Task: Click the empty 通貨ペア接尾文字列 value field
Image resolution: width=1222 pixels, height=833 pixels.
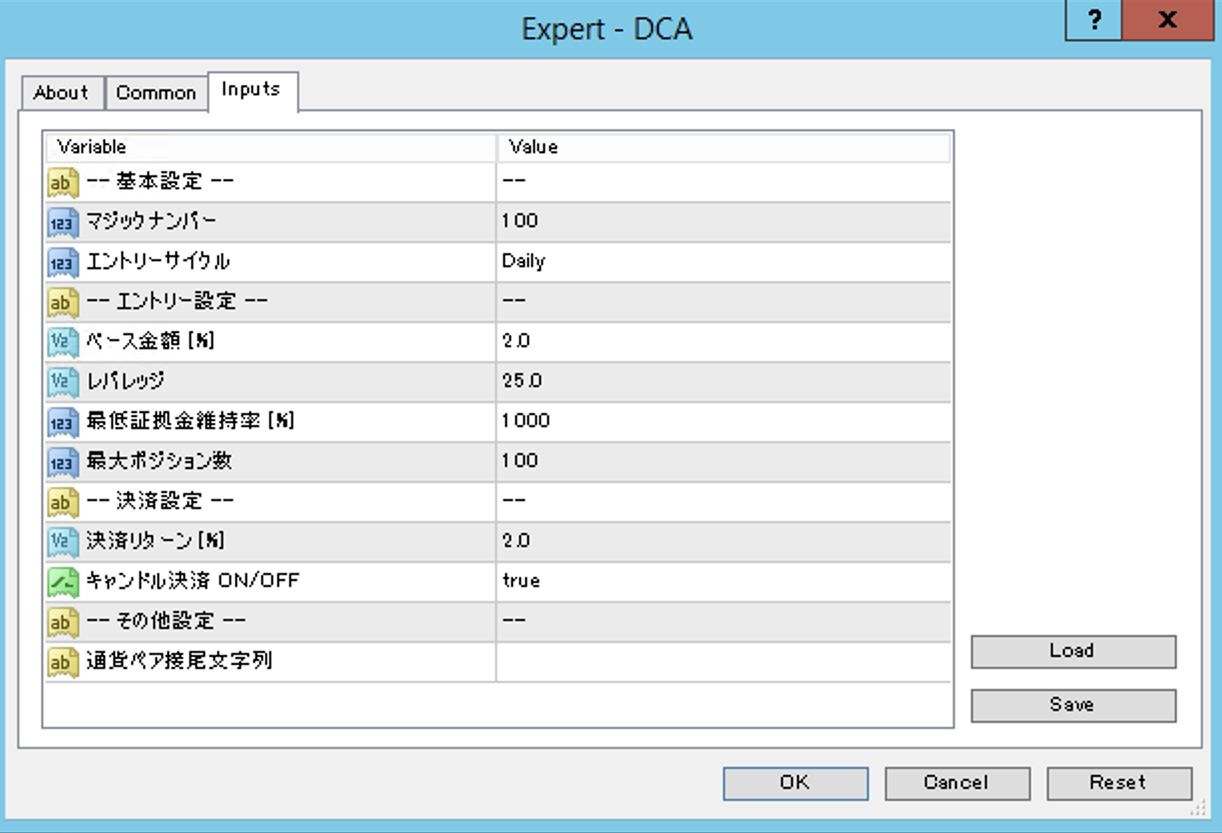Action: point(722,661)
